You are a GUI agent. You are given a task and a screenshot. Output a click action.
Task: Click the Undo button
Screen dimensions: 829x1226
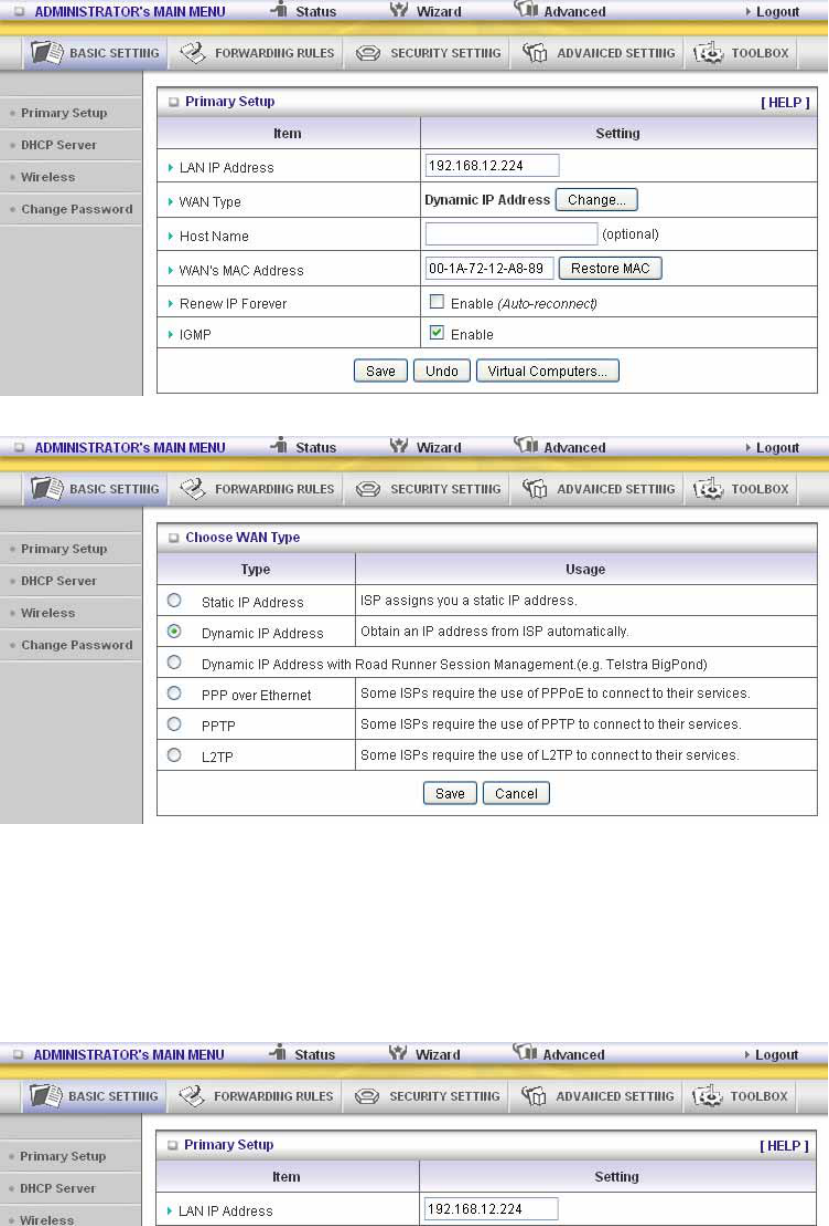click(x=442, y=371)
